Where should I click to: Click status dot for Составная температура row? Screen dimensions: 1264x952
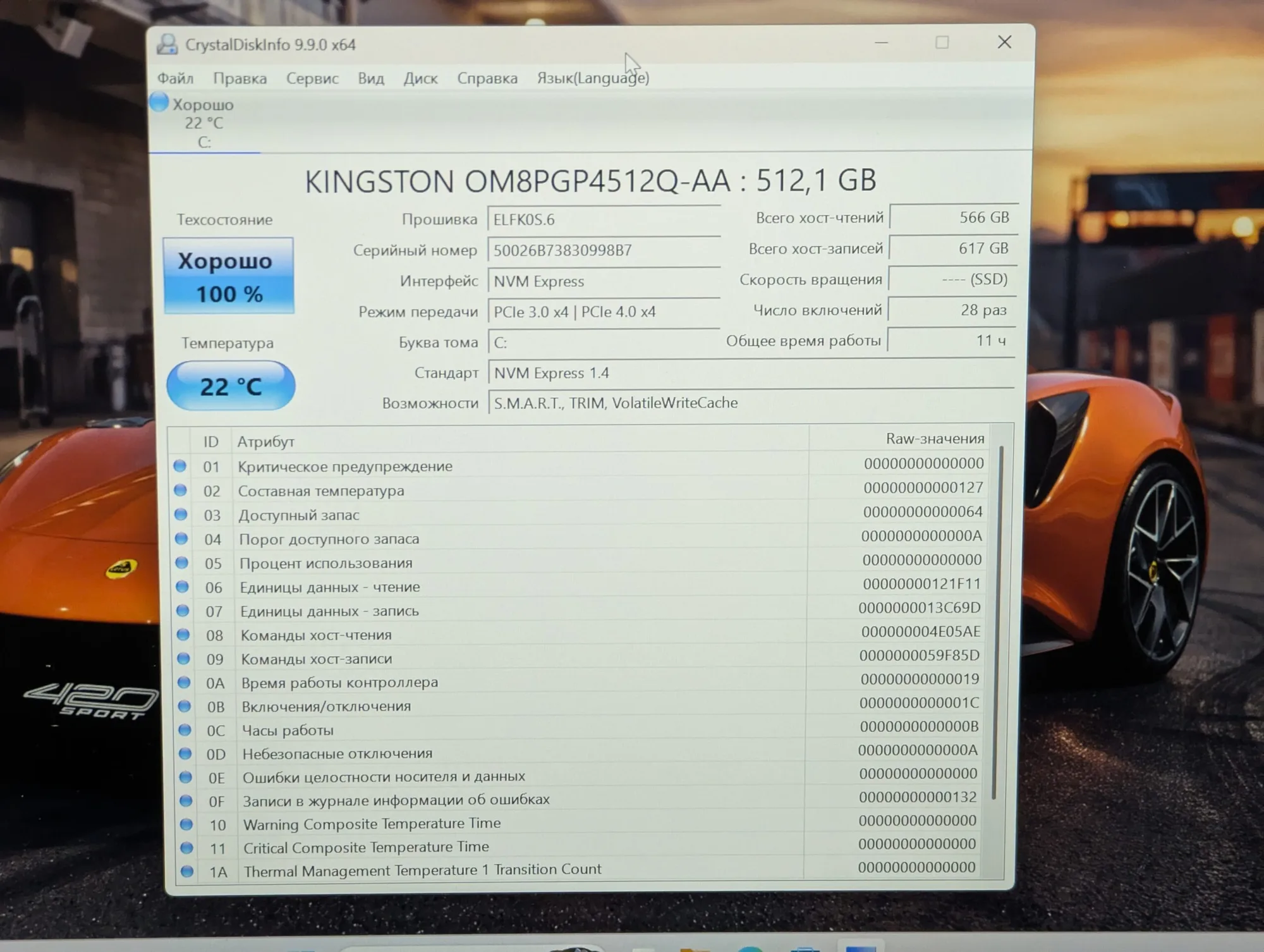[180, 490]
